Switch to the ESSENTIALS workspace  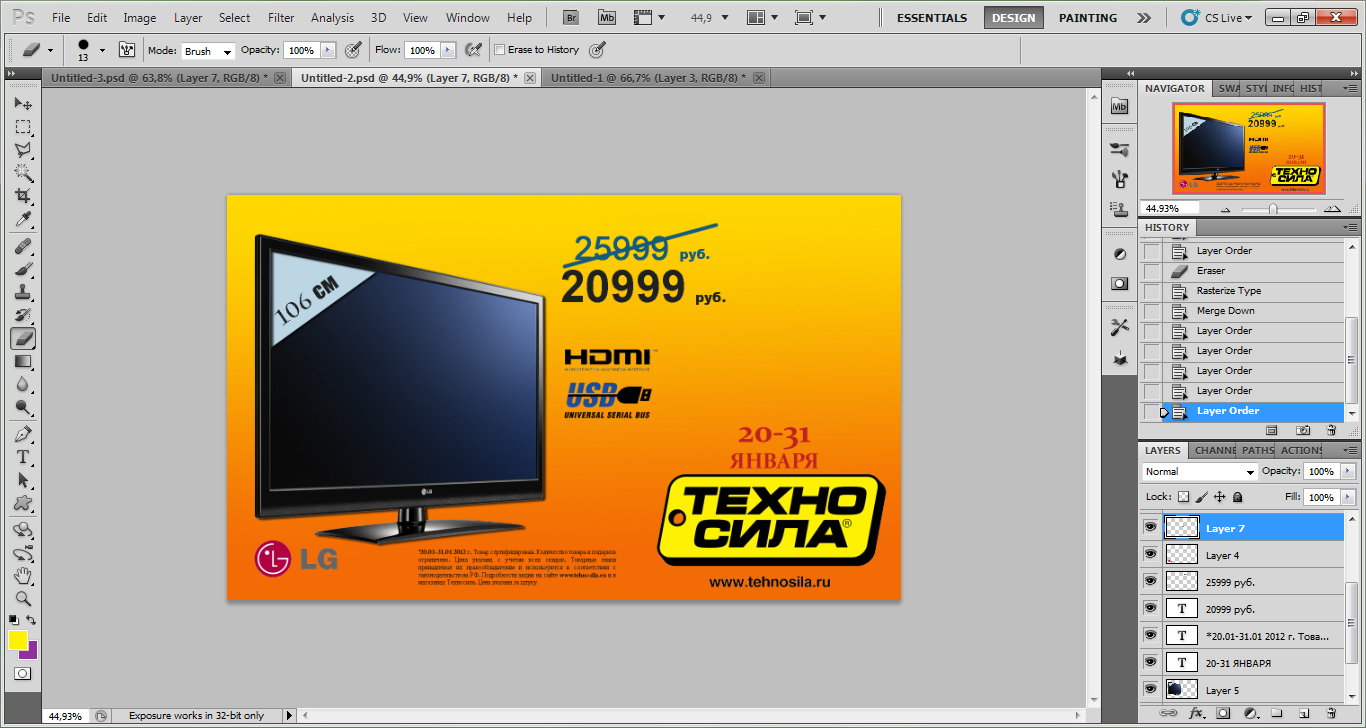click(932, 17)
